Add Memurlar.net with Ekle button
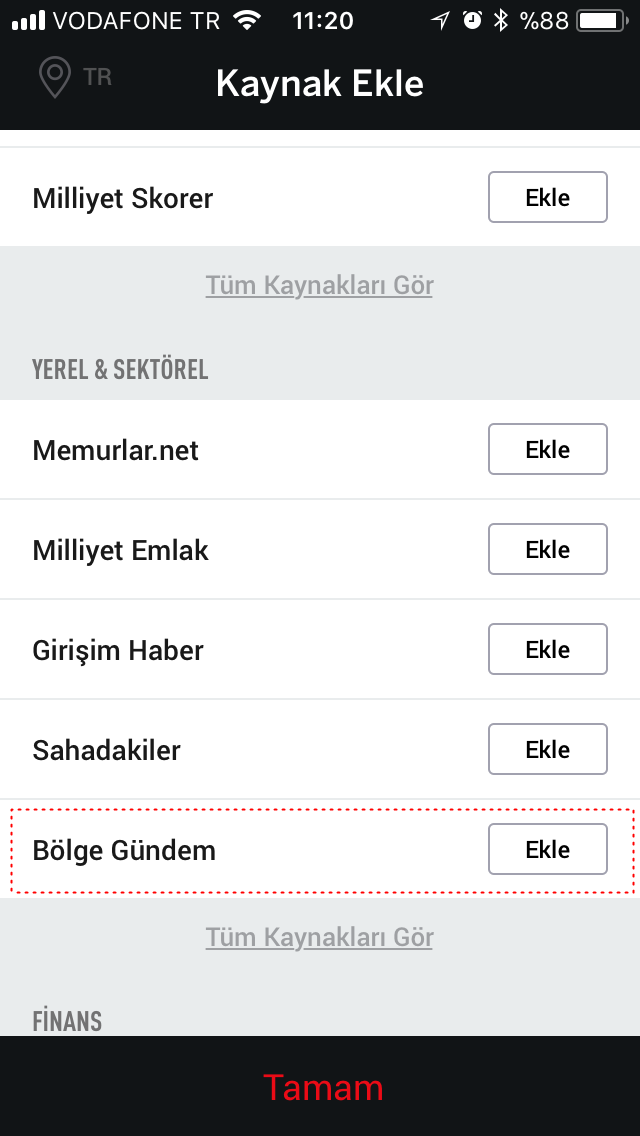 pos(547,449)
